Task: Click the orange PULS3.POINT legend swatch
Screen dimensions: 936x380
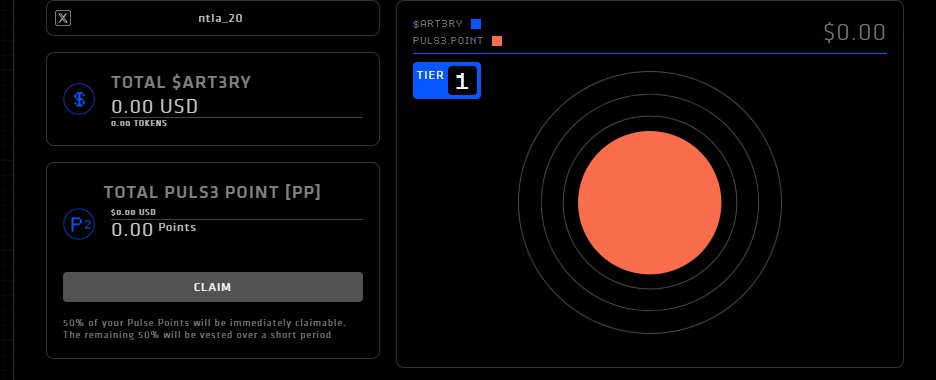Action: (497, 41)
